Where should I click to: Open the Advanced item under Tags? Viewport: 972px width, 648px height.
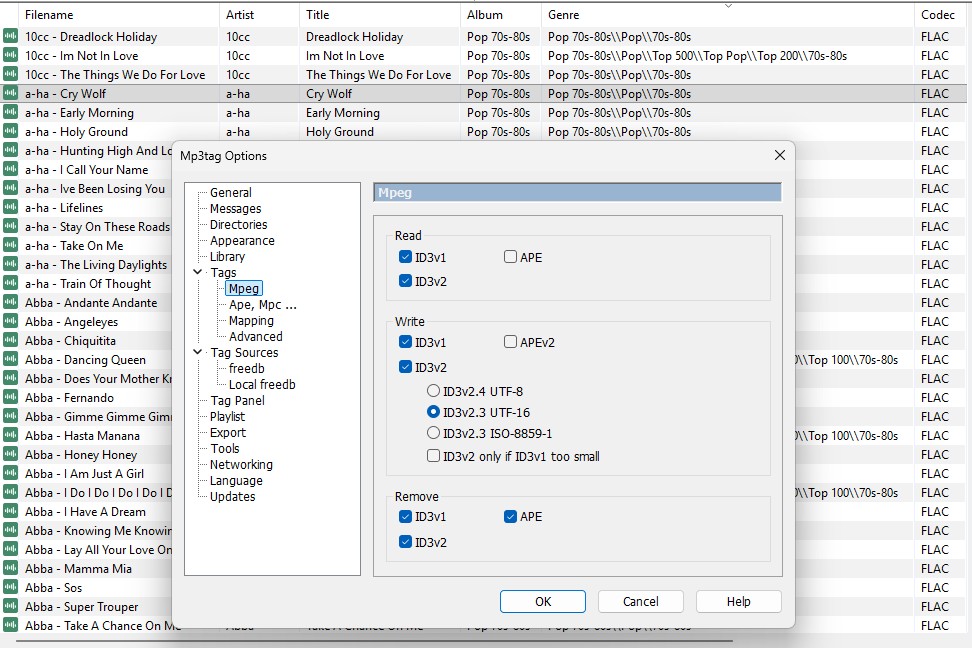click(255, 337)
